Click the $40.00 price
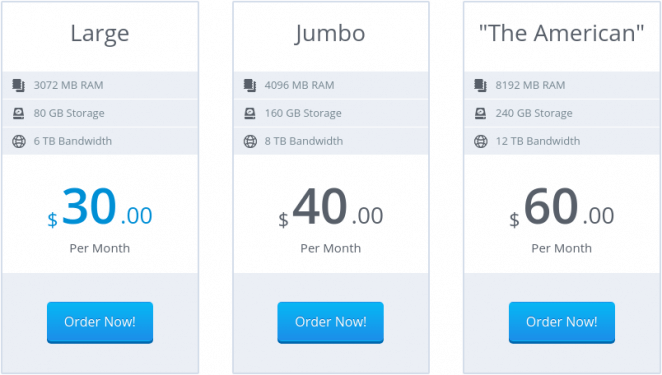The image size is (662, 375). tap(331, 208)
